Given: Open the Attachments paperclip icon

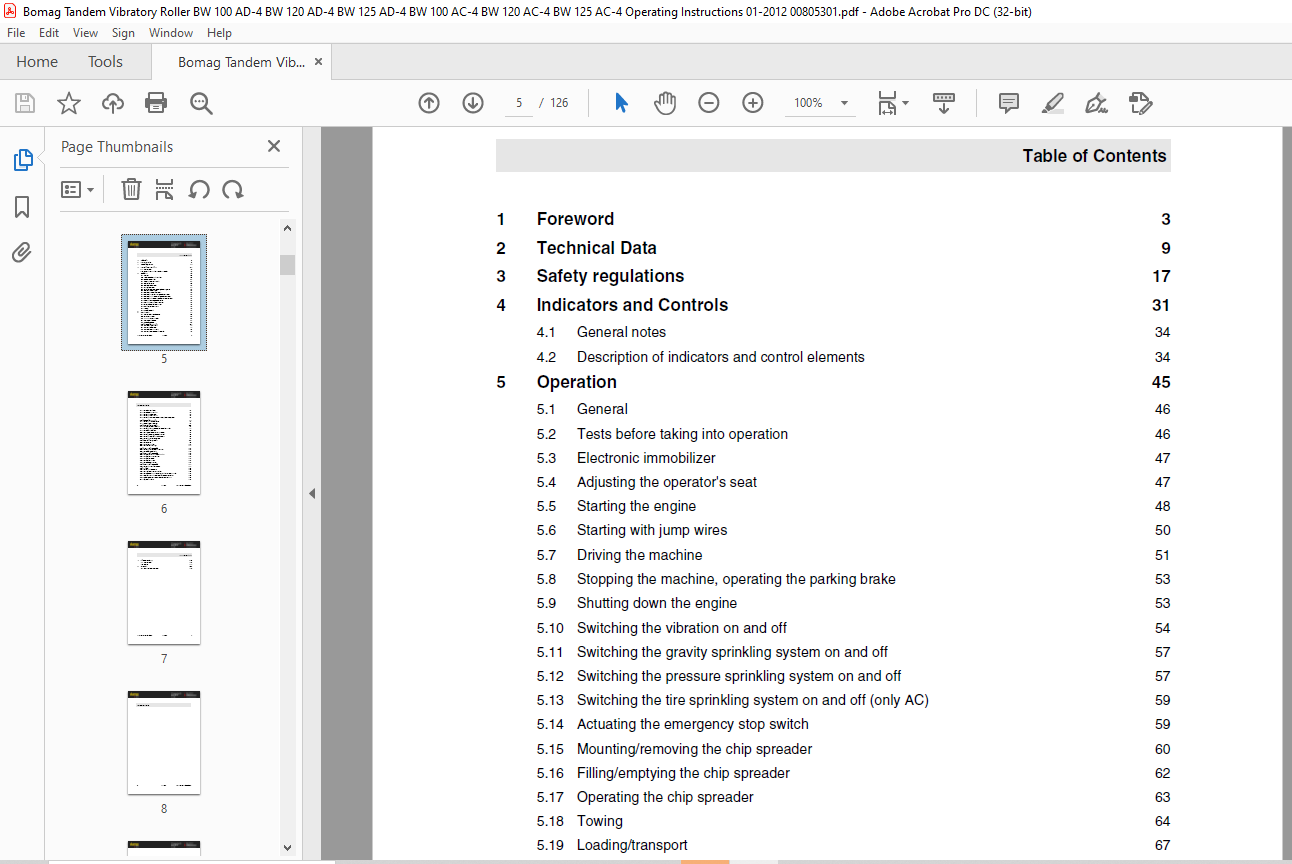Looking at the screenshot, I should pos(22,252).
